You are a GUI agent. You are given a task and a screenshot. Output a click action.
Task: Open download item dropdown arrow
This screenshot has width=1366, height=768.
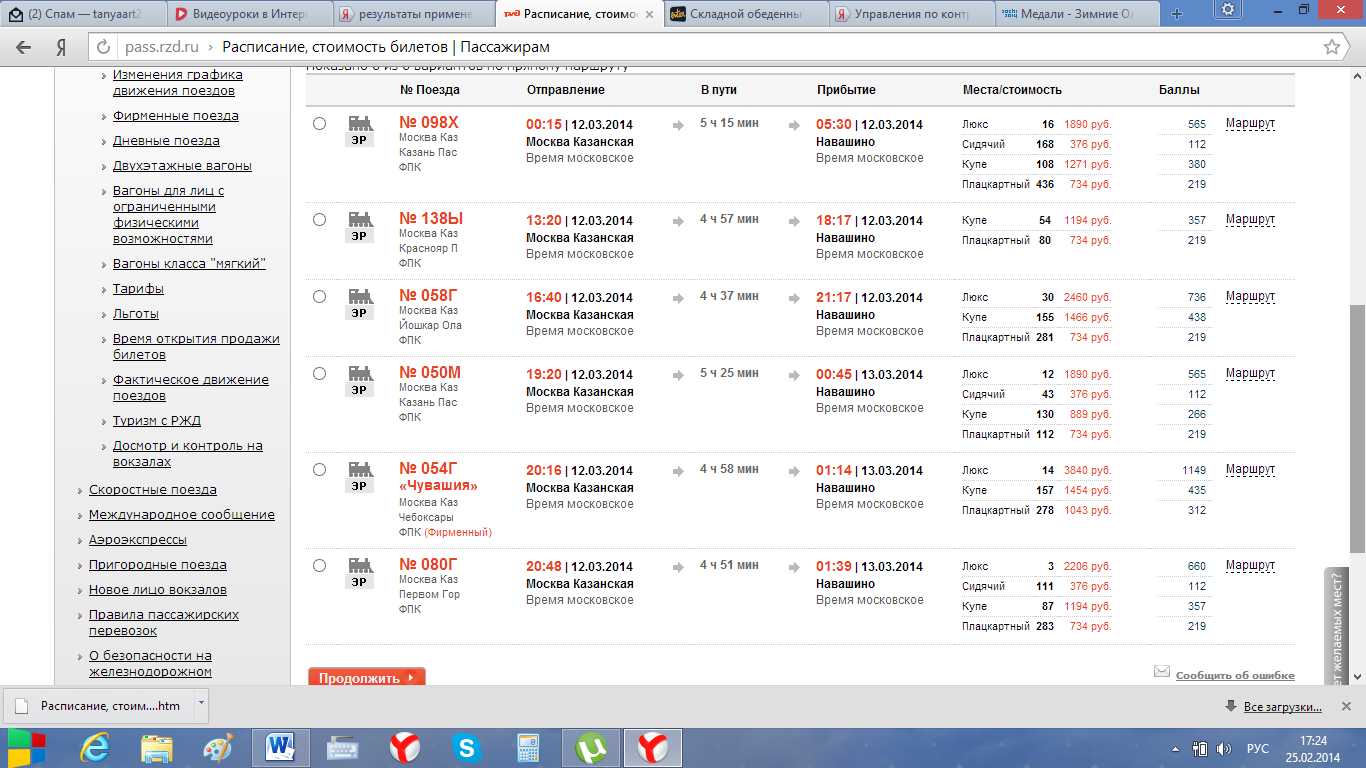(201, 704)
